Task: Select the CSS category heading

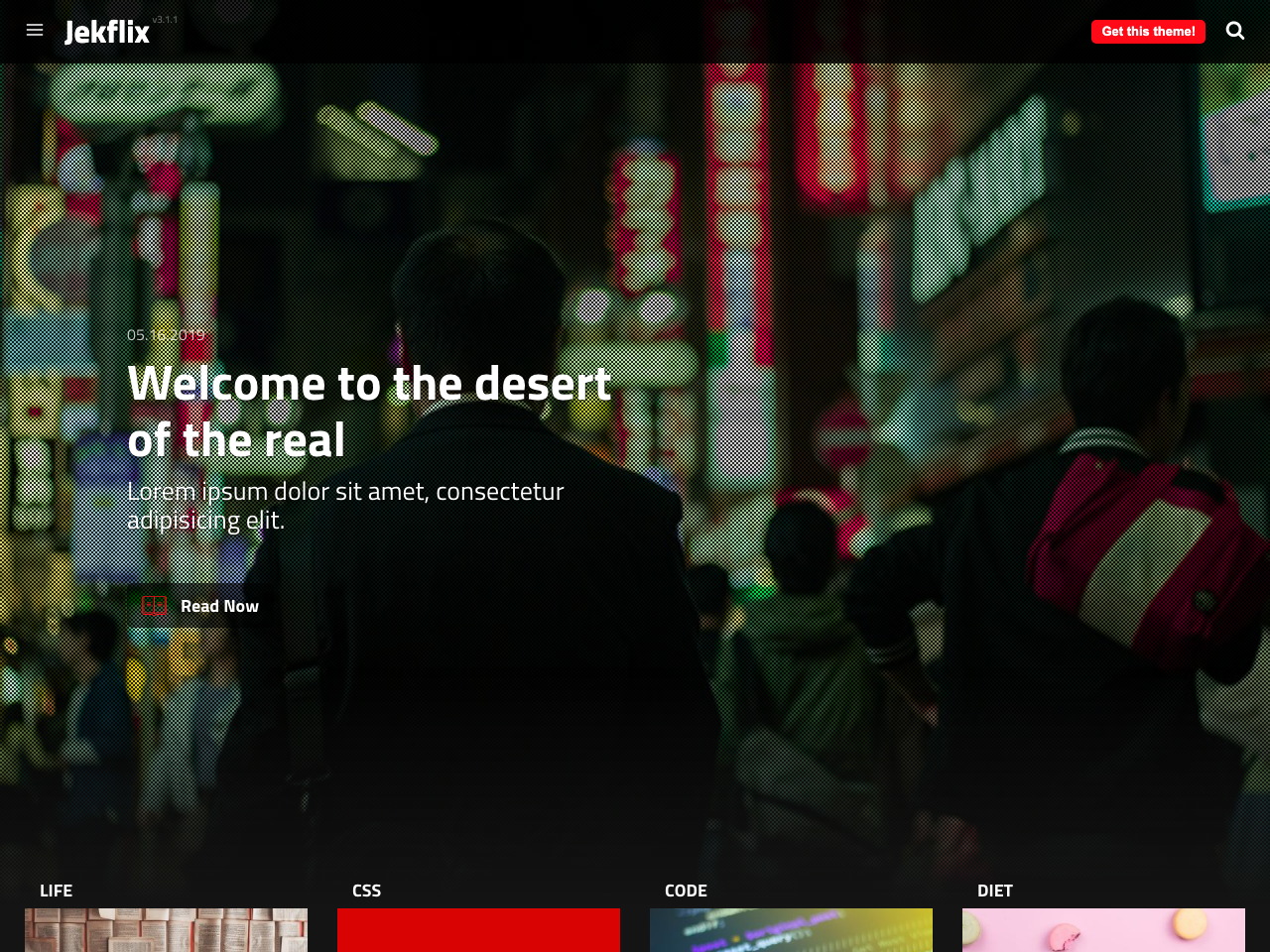Action: (x=367, y=891)
